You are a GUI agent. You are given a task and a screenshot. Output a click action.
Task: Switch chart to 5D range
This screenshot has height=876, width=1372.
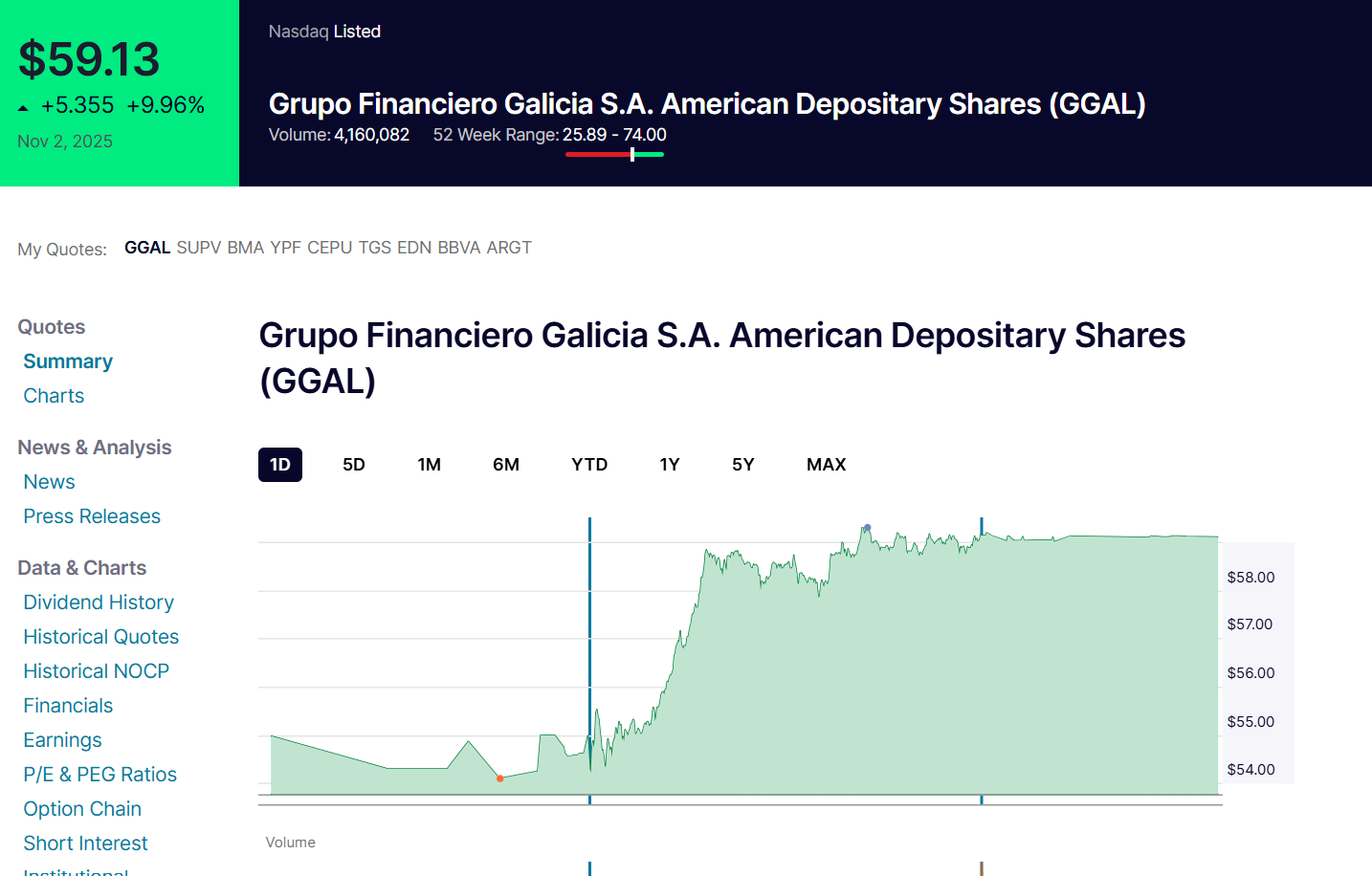354,465
